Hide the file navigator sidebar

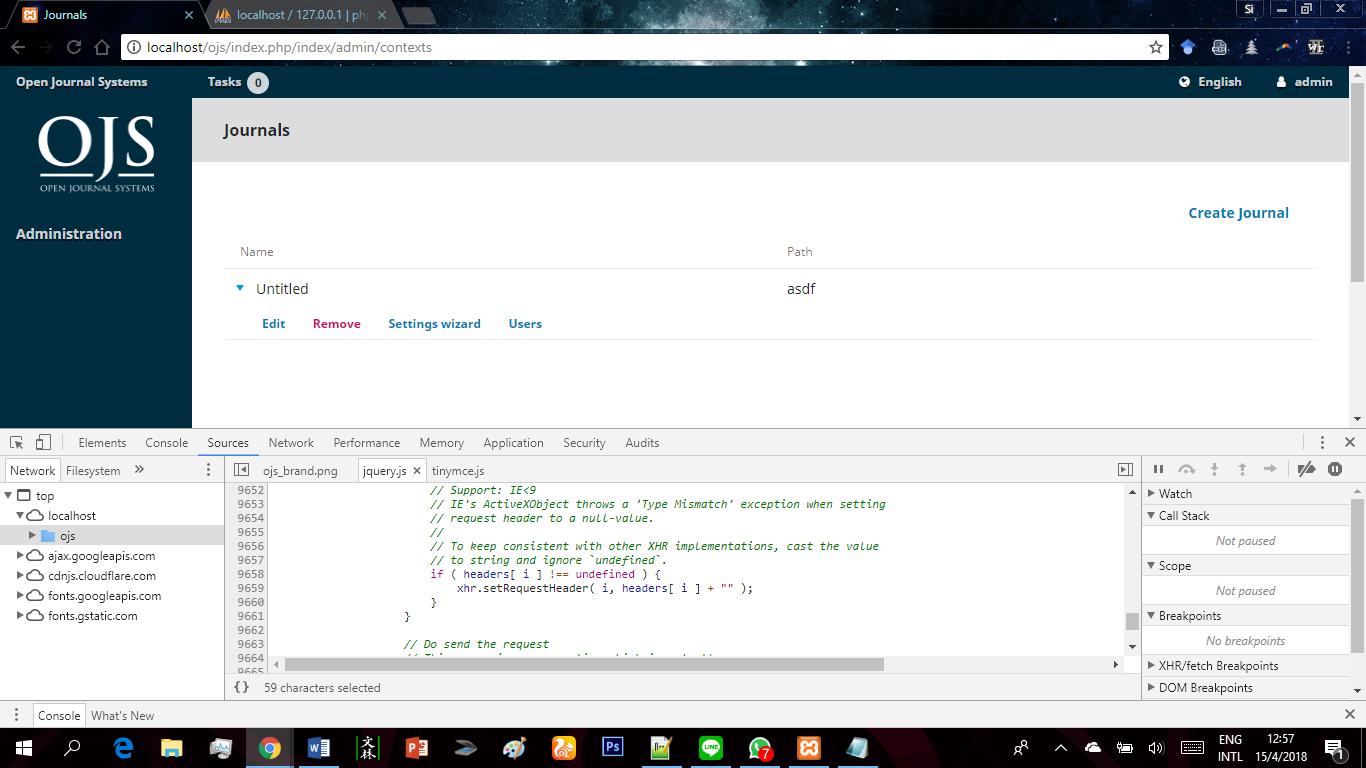point(241,470)
